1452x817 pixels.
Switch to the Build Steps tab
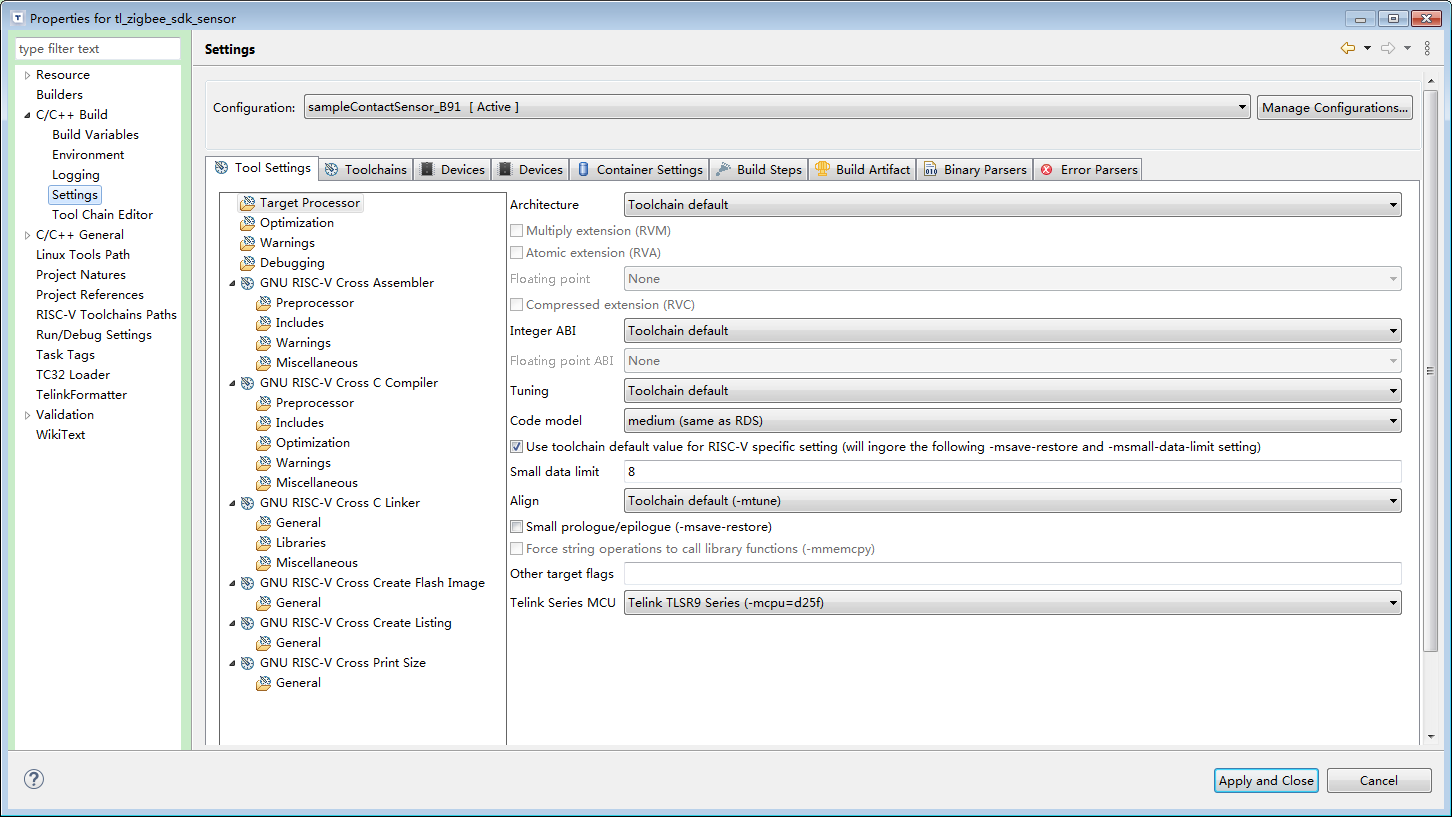click(x=759, y=169)
